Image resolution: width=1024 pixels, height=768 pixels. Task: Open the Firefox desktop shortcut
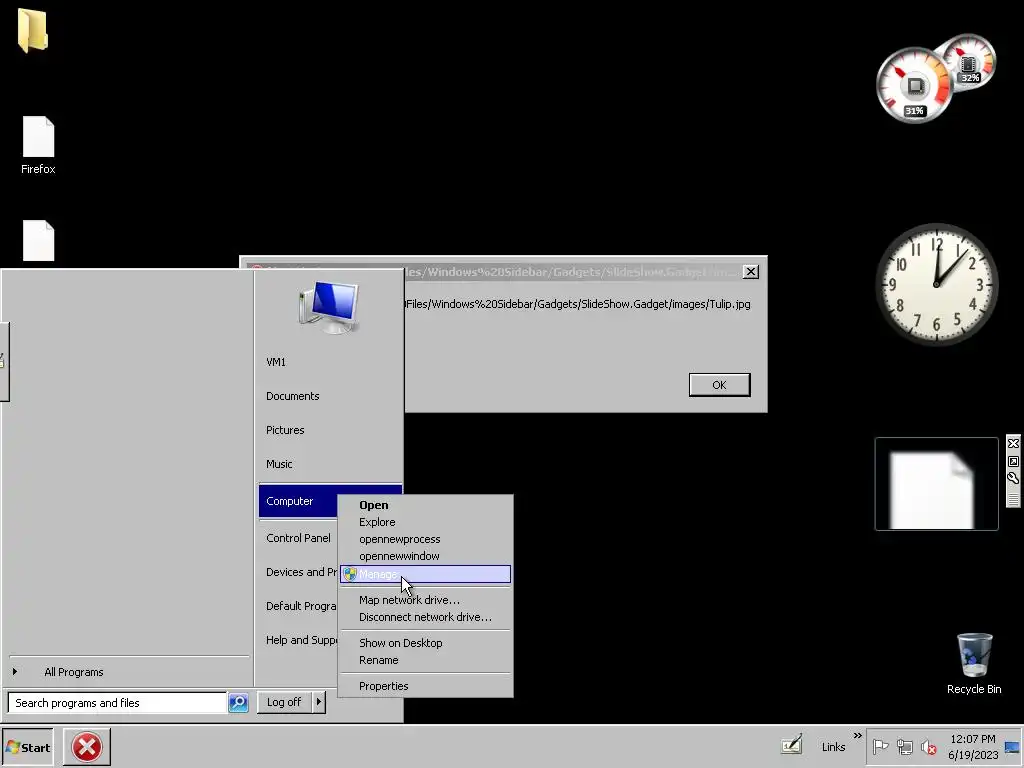[x=38, y=145]
